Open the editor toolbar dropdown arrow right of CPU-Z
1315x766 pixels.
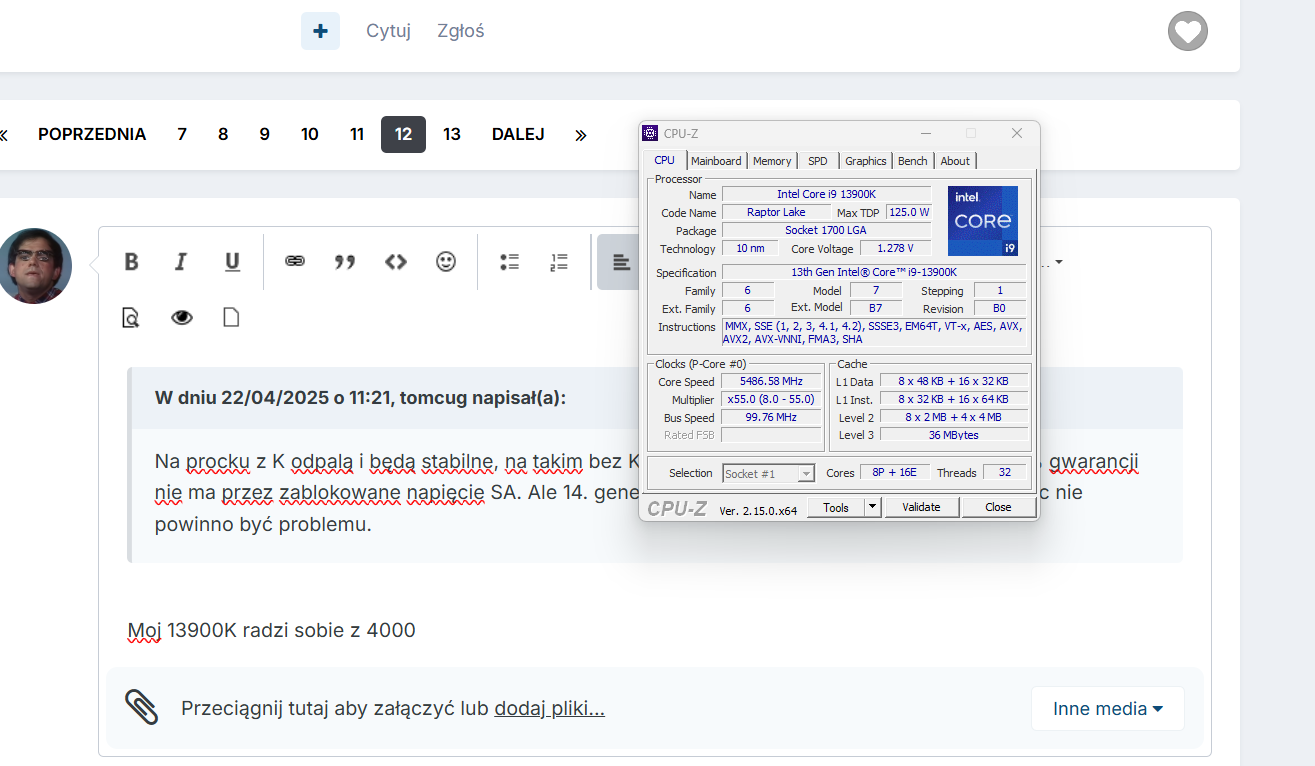pos(1059,263)
